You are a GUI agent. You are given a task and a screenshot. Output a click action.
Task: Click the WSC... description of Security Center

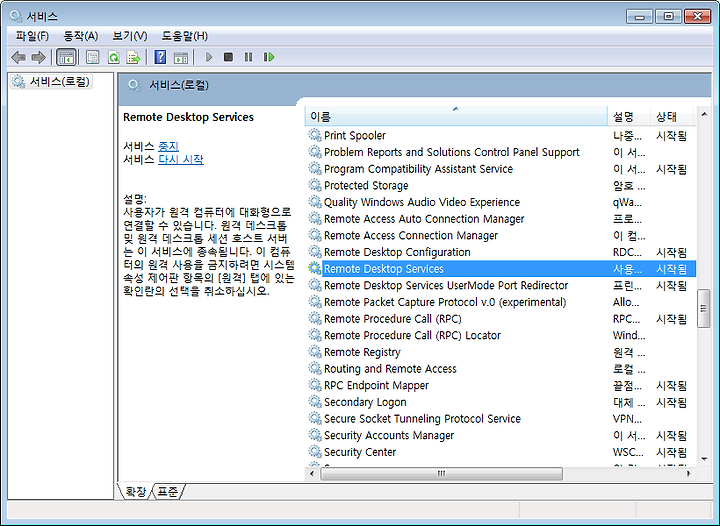pyautogui.click(x=628, y=452)
